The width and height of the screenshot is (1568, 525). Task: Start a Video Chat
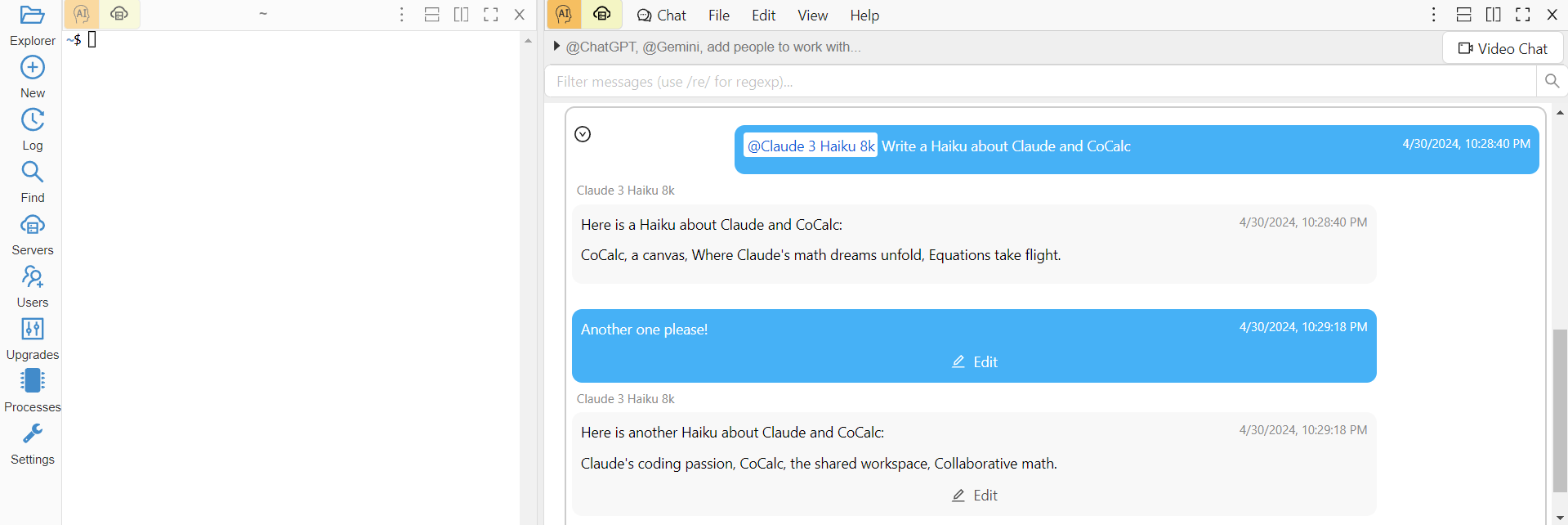click(1503, 48)
